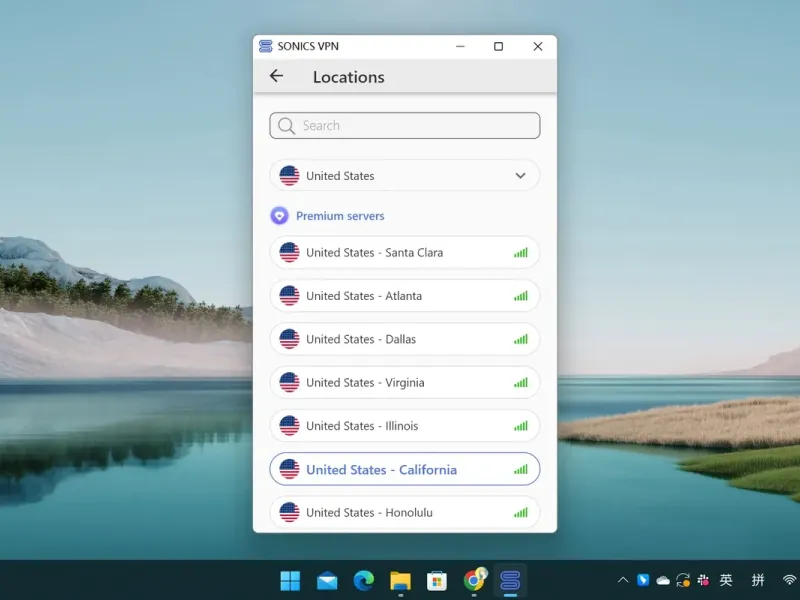Minimize the SONICS VPN window
The height and width of the screenshot is (600, 800).
click(x=460, y=46)
